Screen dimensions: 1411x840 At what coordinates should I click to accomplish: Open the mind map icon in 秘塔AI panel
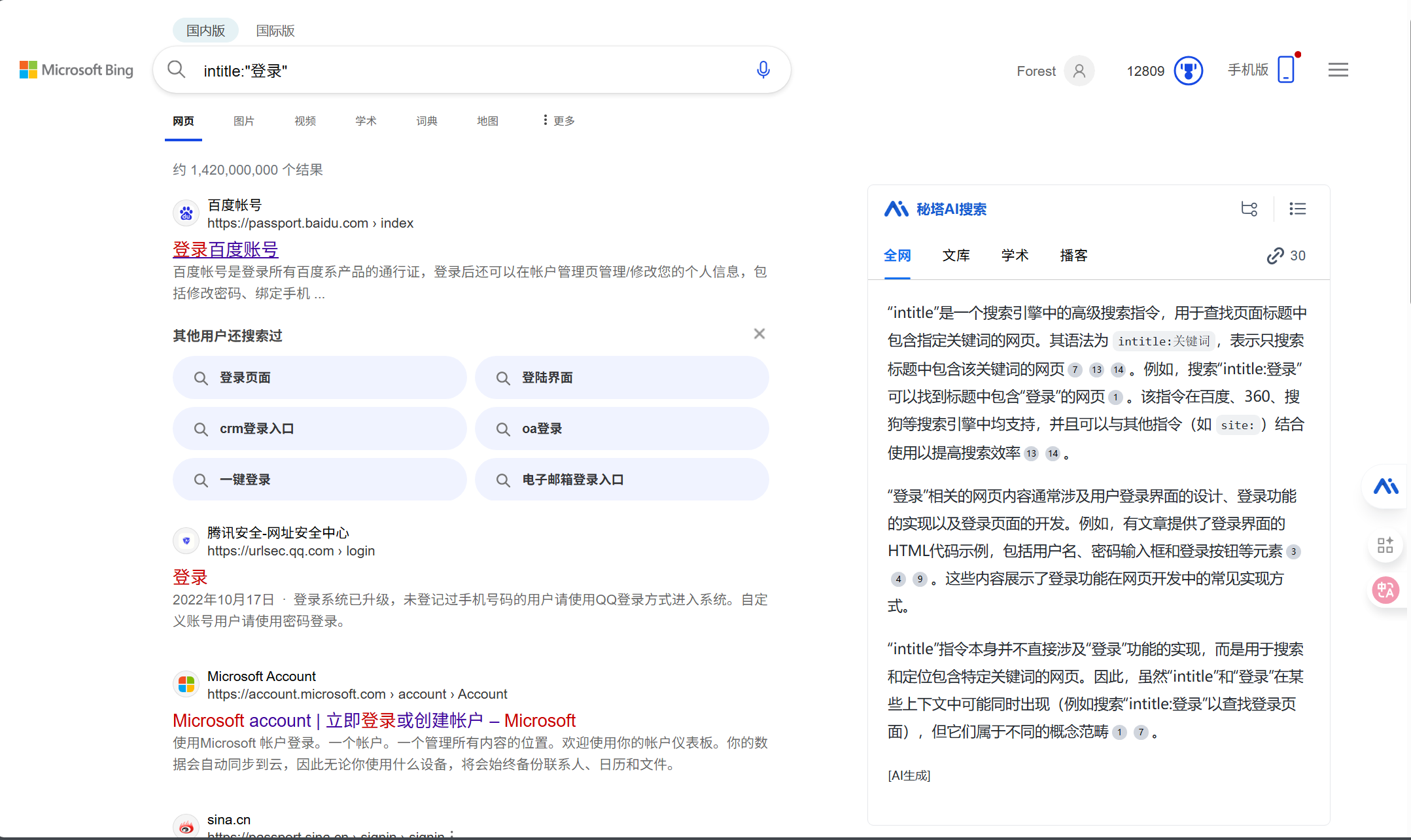coord(1249,209)
